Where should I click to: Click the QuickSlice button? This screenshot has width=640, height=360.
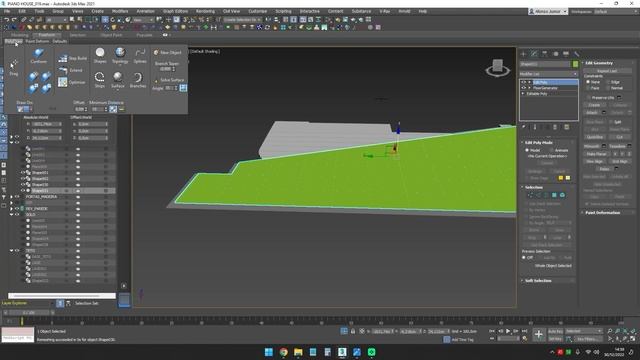click(x=595, y=137)
